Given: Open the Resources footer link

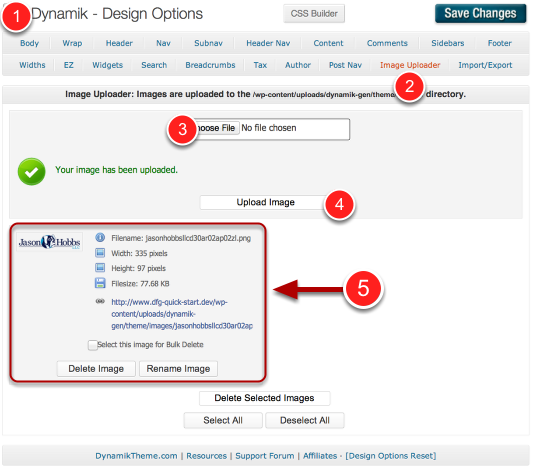Looking at the screenshot, I should click(x=207, y=456).
